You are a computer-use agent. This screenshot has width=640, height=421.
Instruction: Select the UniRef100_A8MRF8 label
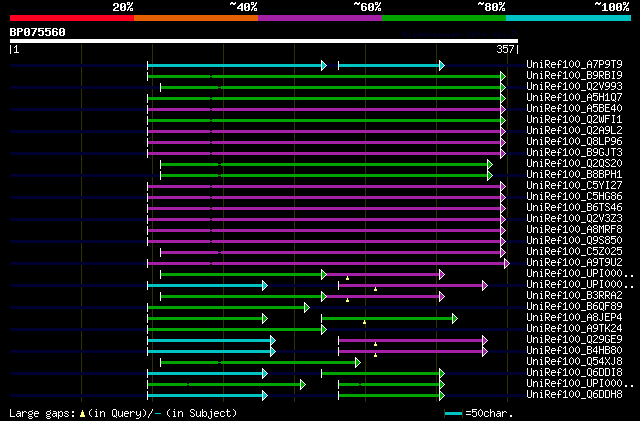tap(574, 230)
